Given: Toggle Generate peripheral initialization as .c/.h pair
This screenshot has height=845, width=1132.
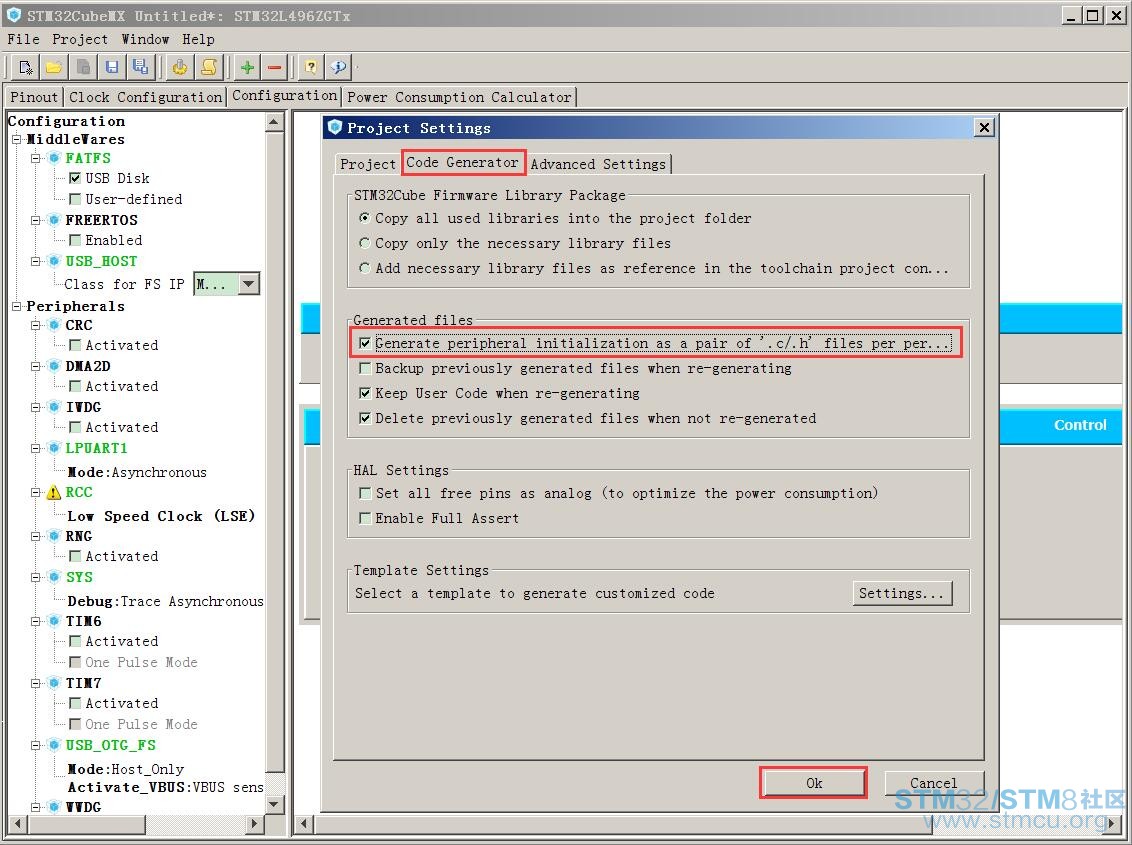Looking at the screenshot, I should point(365,343).
